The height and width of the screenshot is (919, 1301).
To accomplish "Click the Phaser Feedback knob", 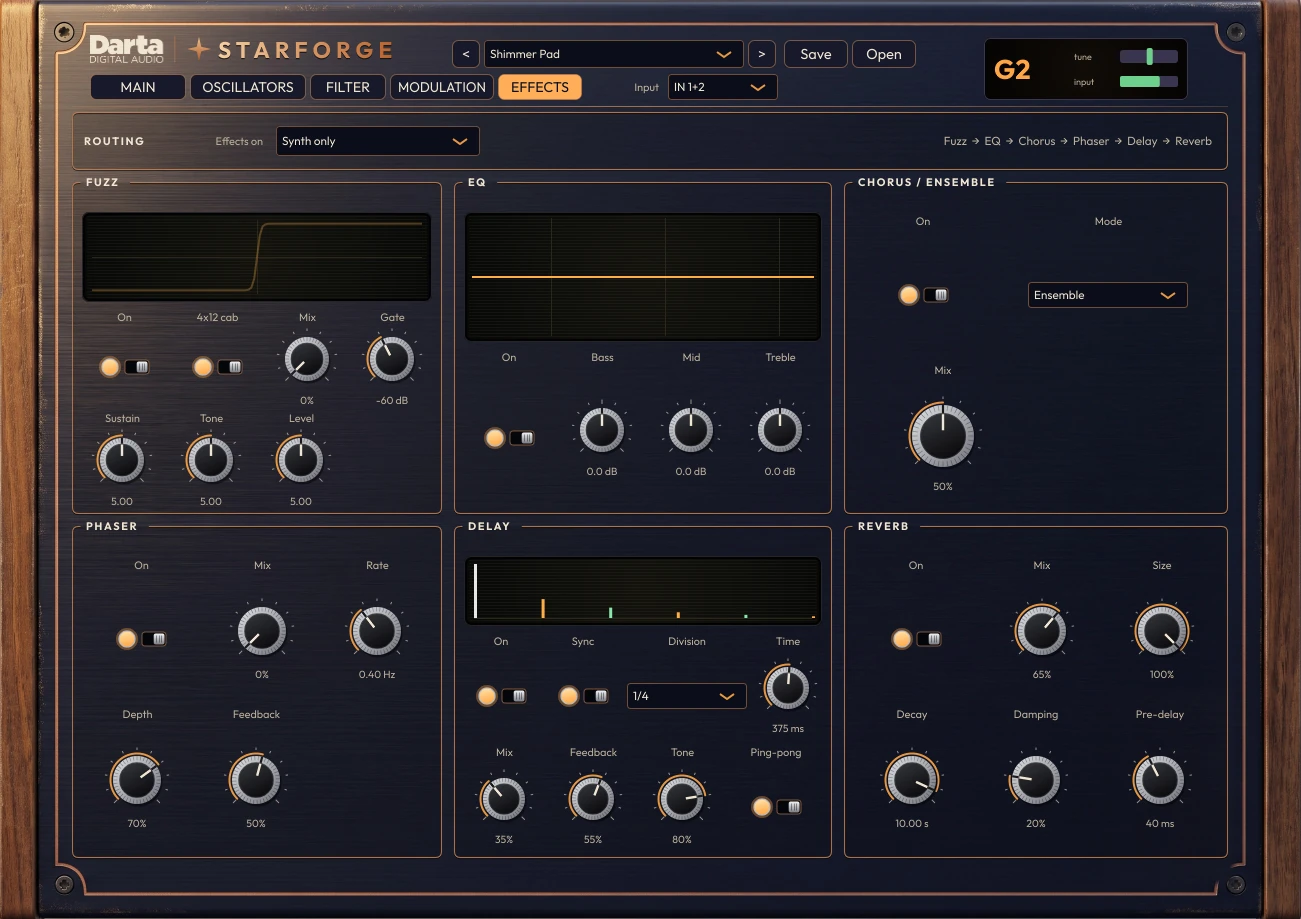I will [256, 779].
